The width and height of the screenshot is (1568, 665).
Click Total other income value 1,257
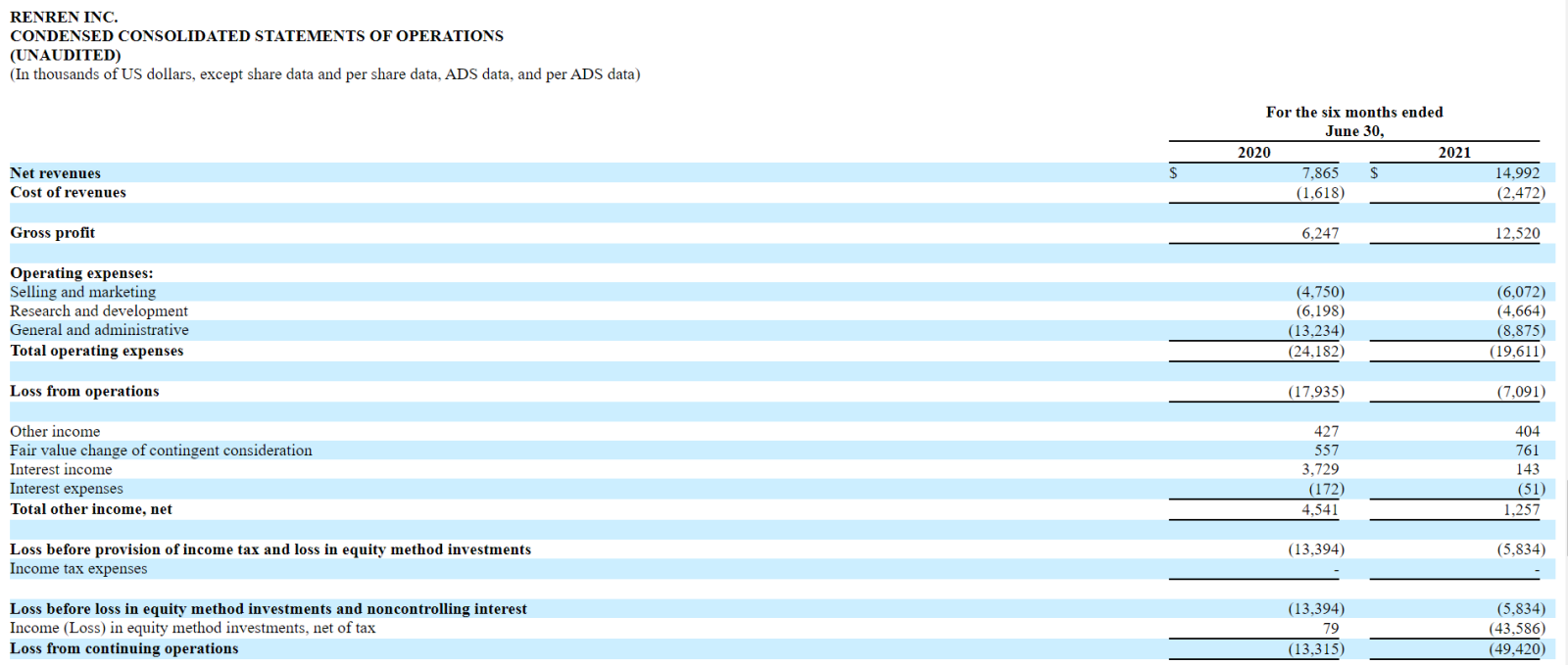pyautogui.click(x=1522, y=509)
